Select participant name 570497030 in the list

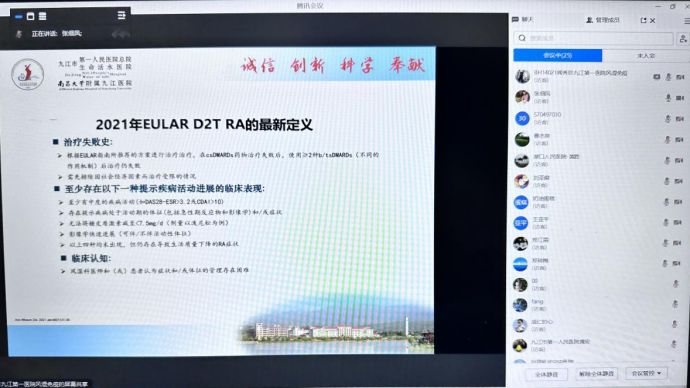(547, 115)
